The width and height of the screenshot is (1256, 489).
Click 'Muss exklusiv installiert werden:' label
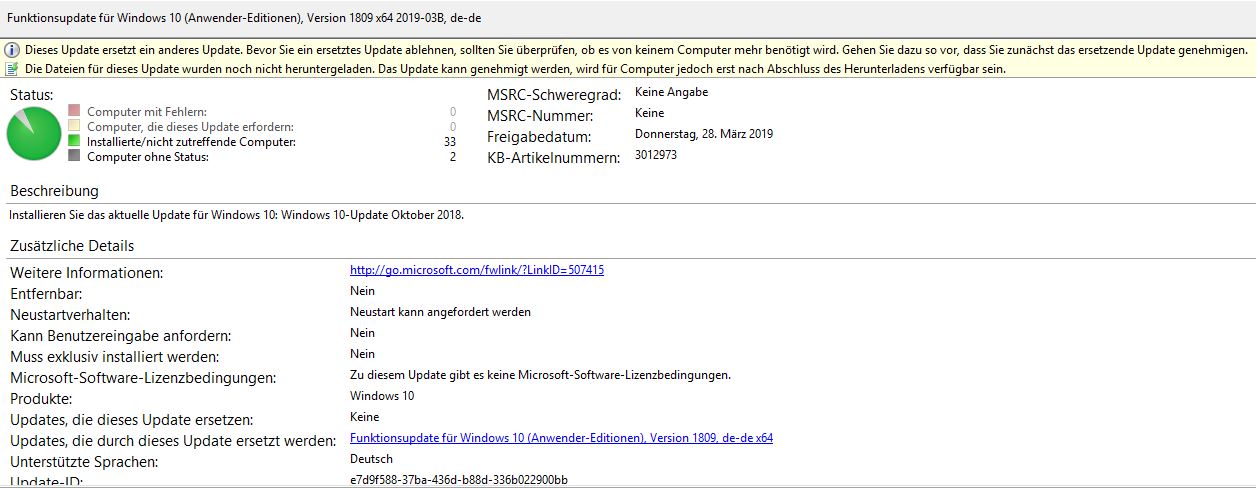point(114,357)
